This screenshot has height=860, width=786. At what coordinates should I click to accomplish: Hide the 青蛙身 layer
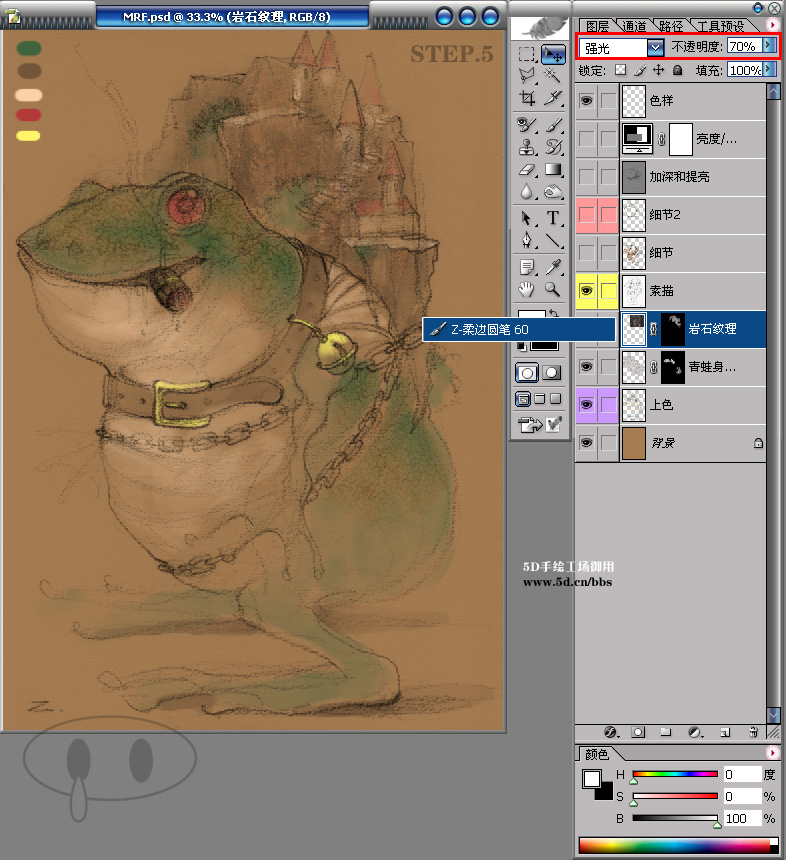tap(586, 366)
